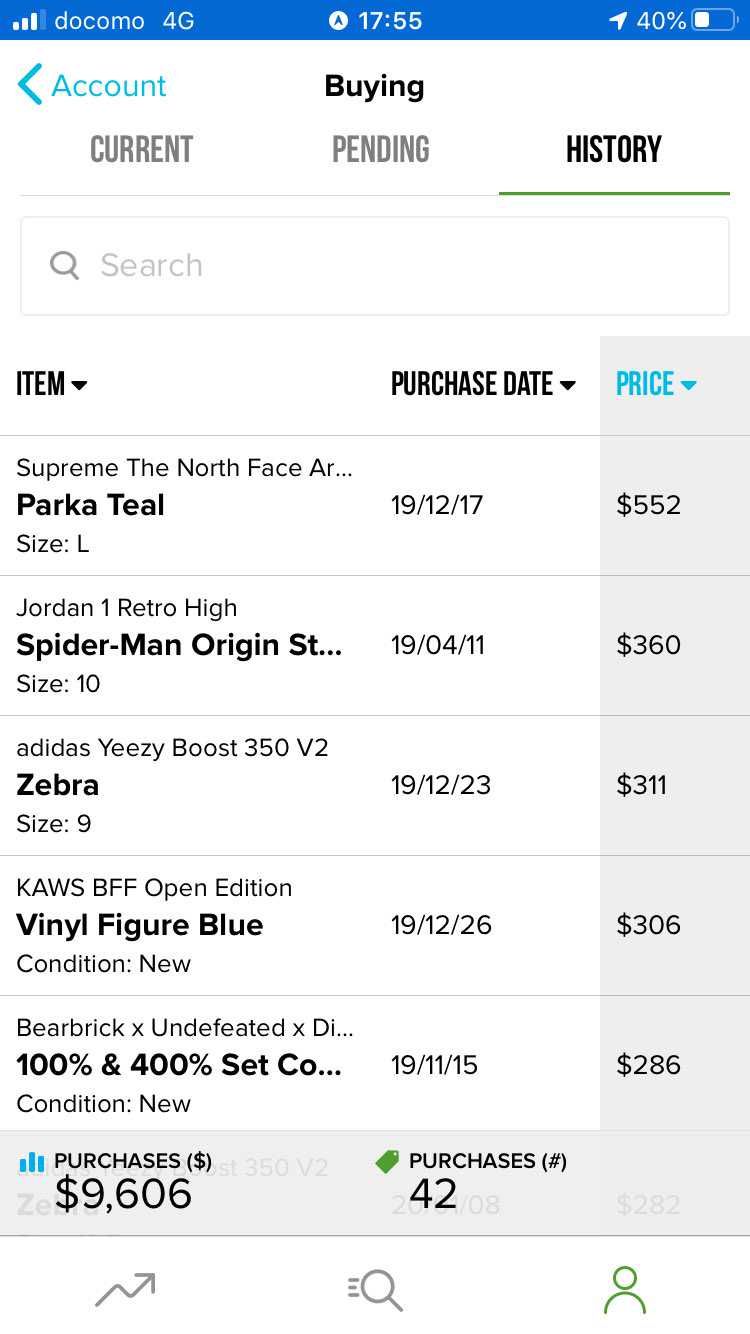Screen dimensions: 750x1334
Task: Open the Yeezy Boost 350 V2 Zebra order
Action: (375, 785)
